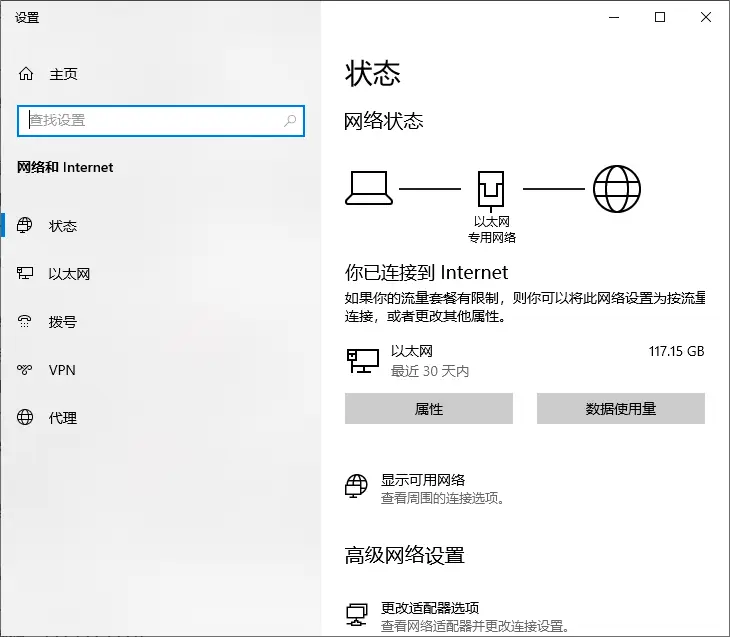Click the 网络和 Internet heading
Viewport: 730px width, 637px height.
(x=65, y=167)
